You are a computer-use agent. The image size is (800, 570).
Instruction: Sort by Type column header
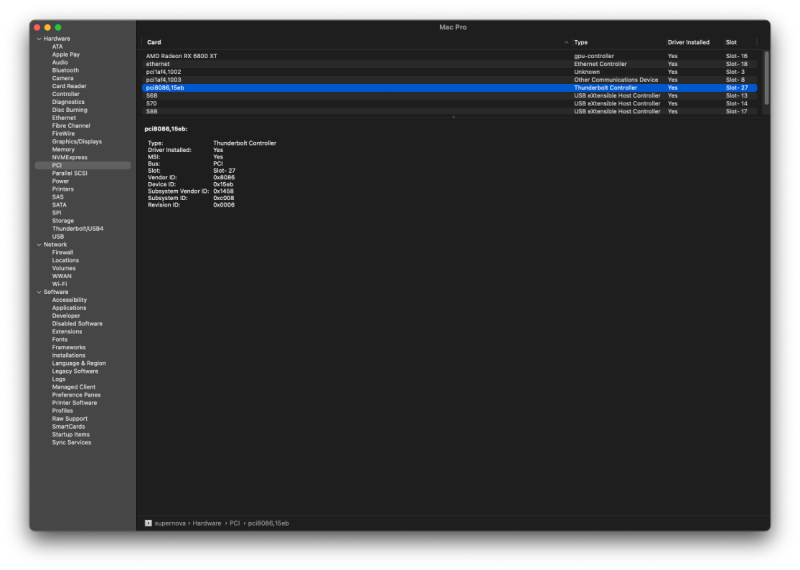pos(581,42)
